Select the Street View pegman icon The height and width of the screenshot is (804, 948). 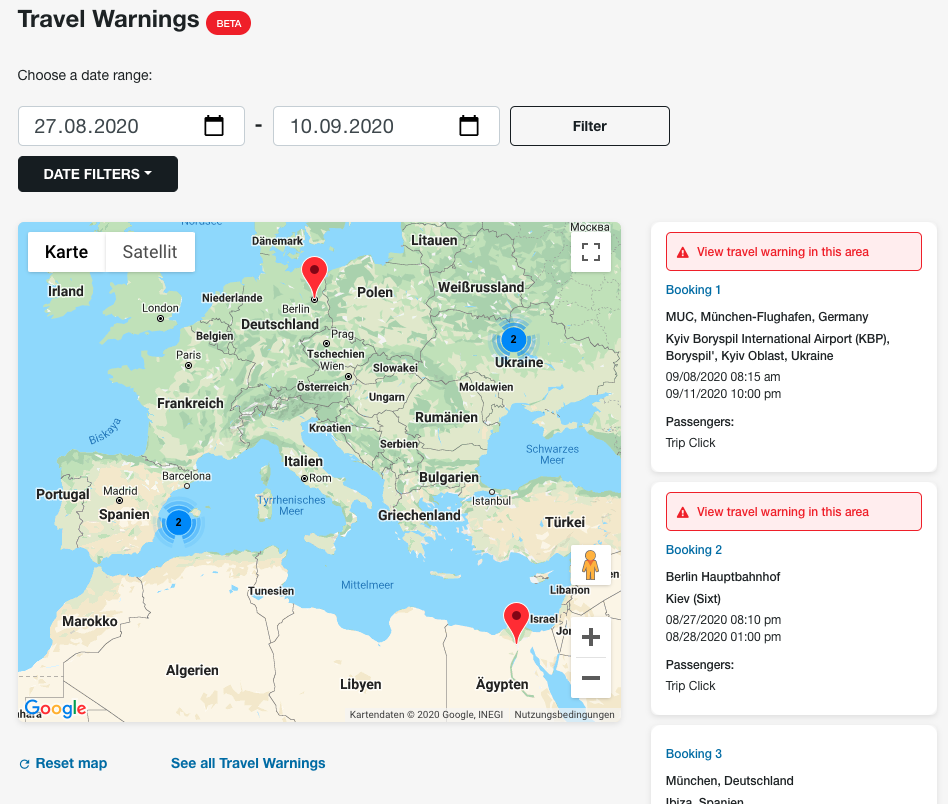(x=591, y=565)
